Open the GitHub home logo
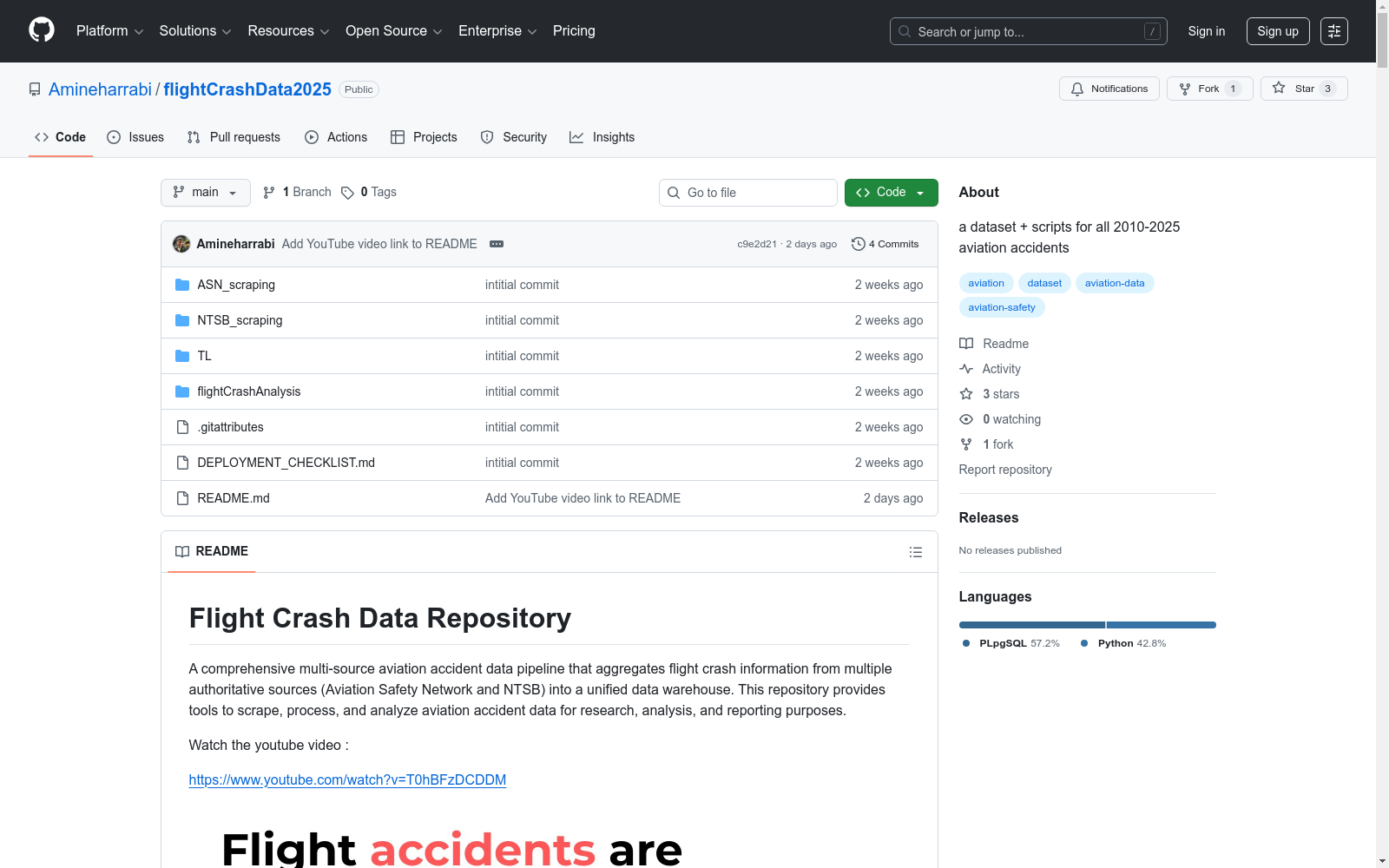The height and width of the screenshot is (868, 1389). point(42,30)
